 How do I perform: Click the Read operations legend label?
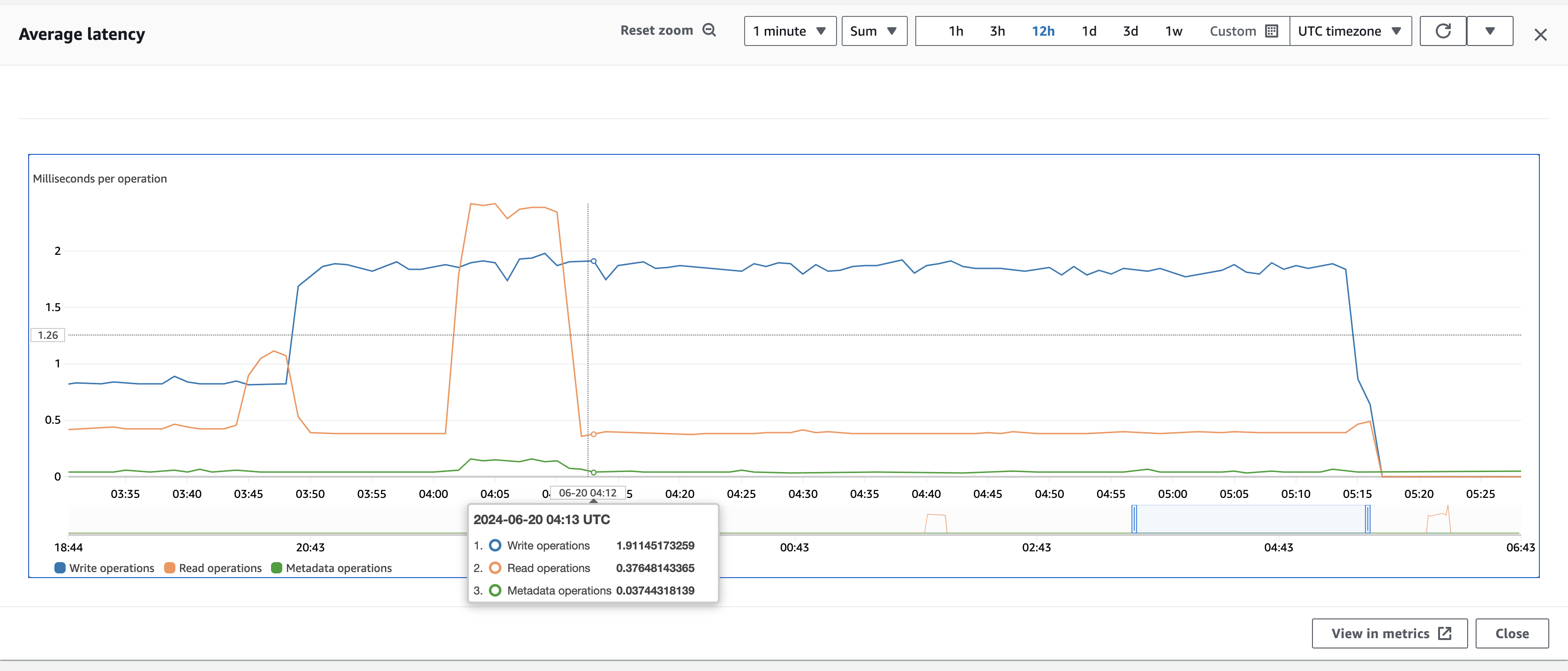pyautogui.click(x=220, y=568)
